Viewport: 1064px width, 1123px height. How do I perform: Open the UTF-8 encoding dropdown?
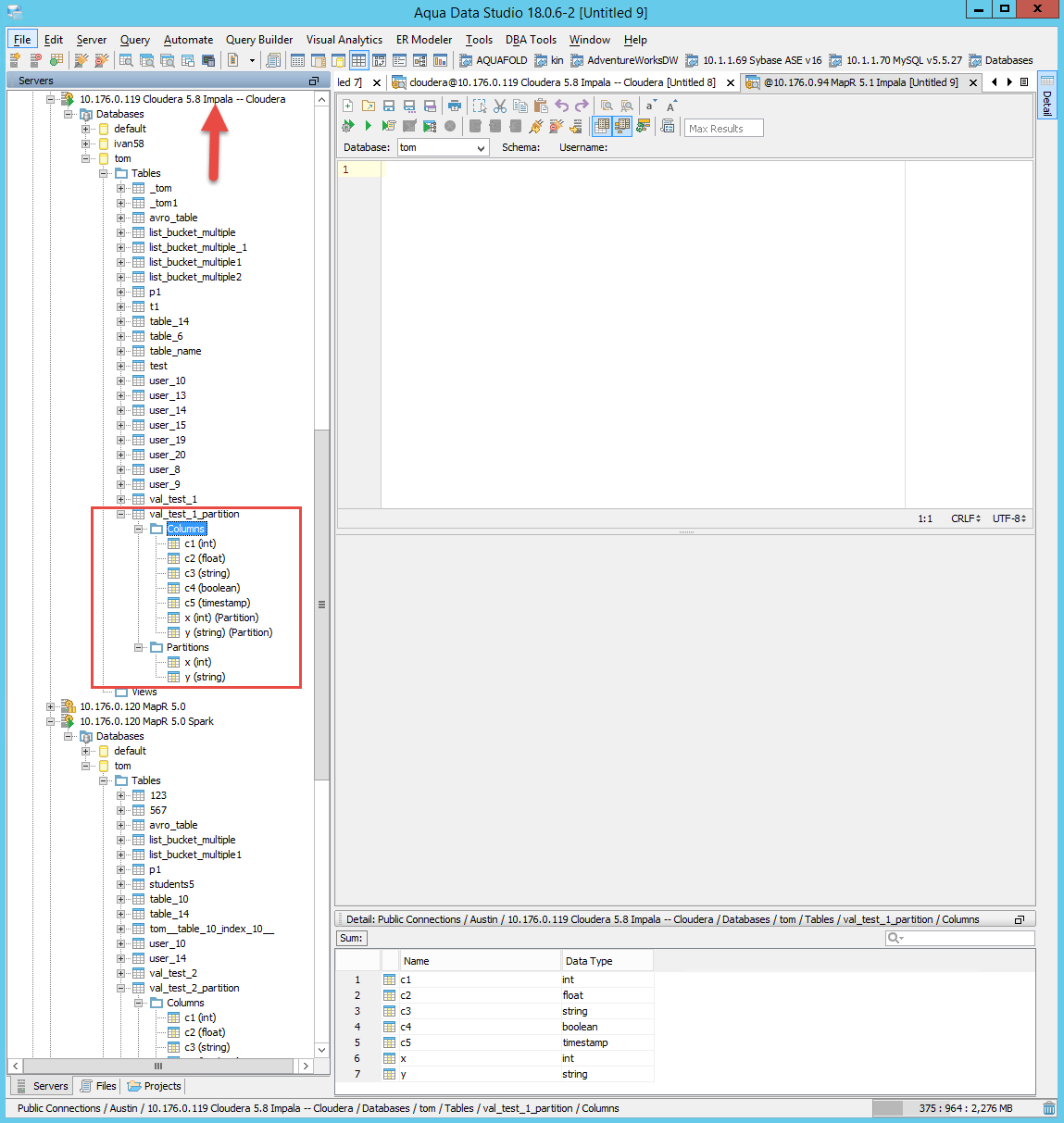click(1009, 518)
